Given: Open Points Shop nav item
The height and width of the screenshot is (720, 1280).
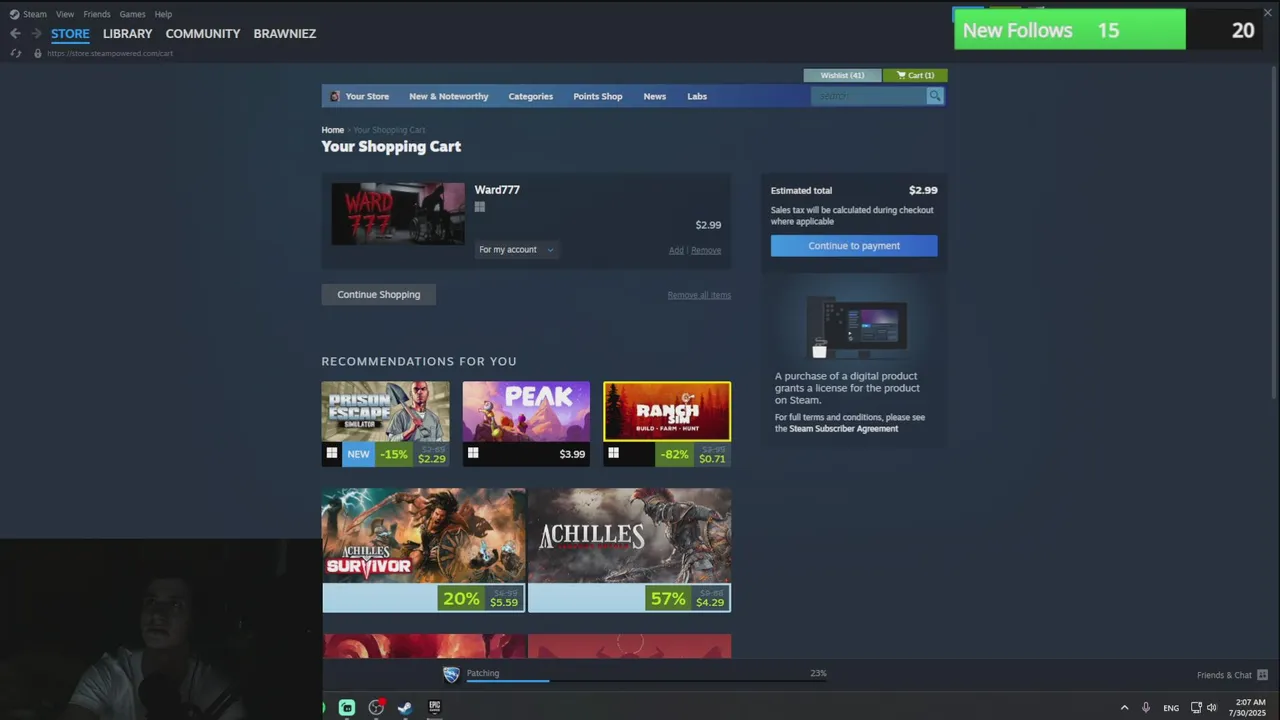Looking at the screenshot, I should pos(598,96).
